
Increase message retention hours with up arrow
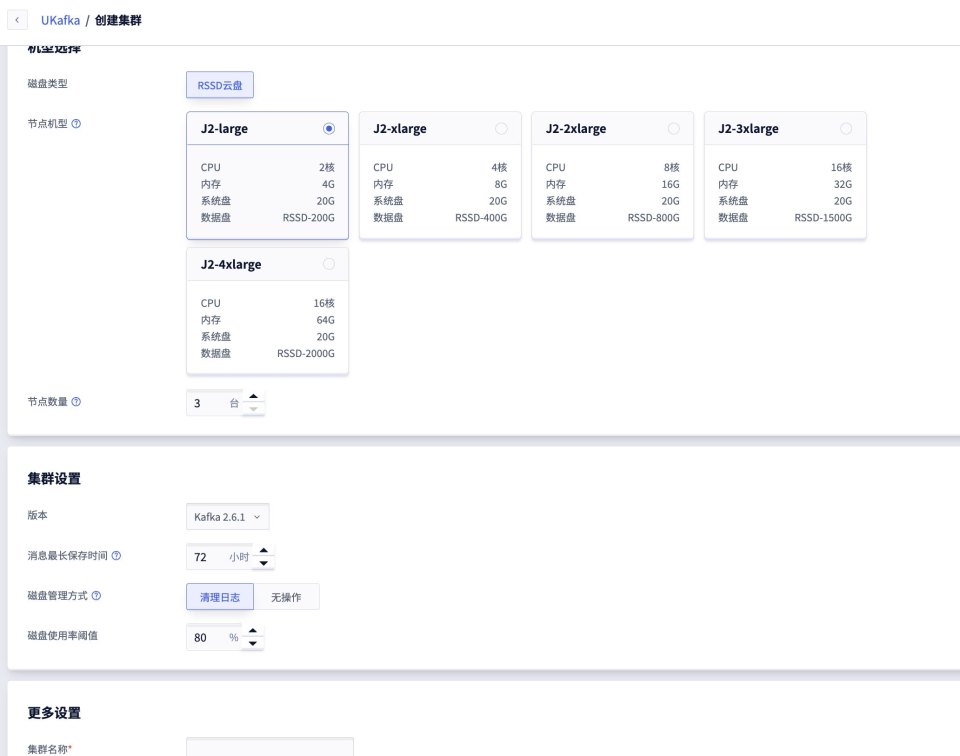[x=263, y=550]
